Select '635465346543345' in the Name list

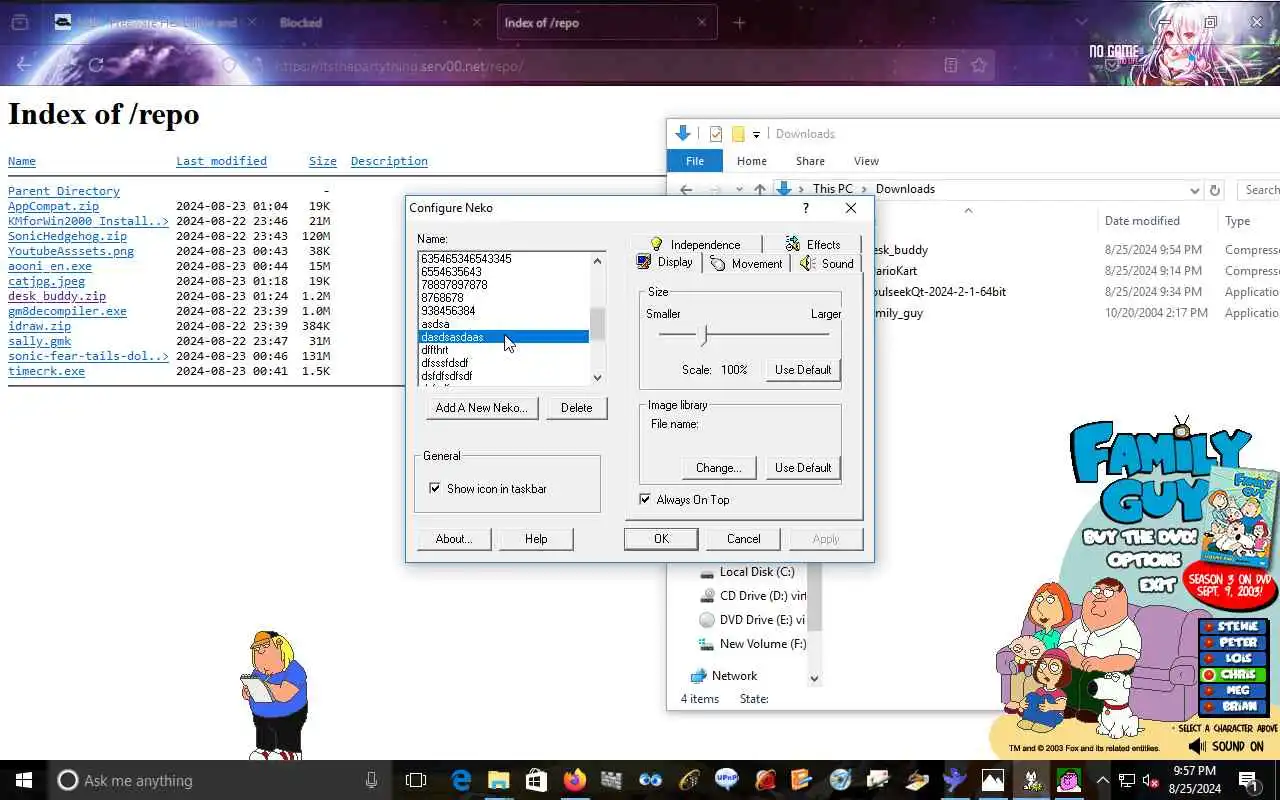pyautogui.click(x=503, y=259)
